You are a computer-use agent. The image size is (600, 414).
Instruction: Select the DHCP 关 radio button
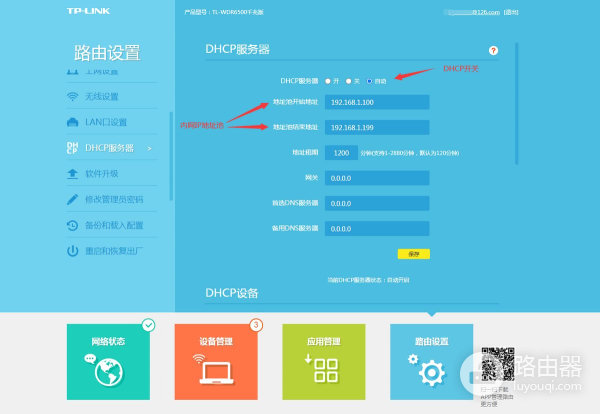(x=348, y=81)
